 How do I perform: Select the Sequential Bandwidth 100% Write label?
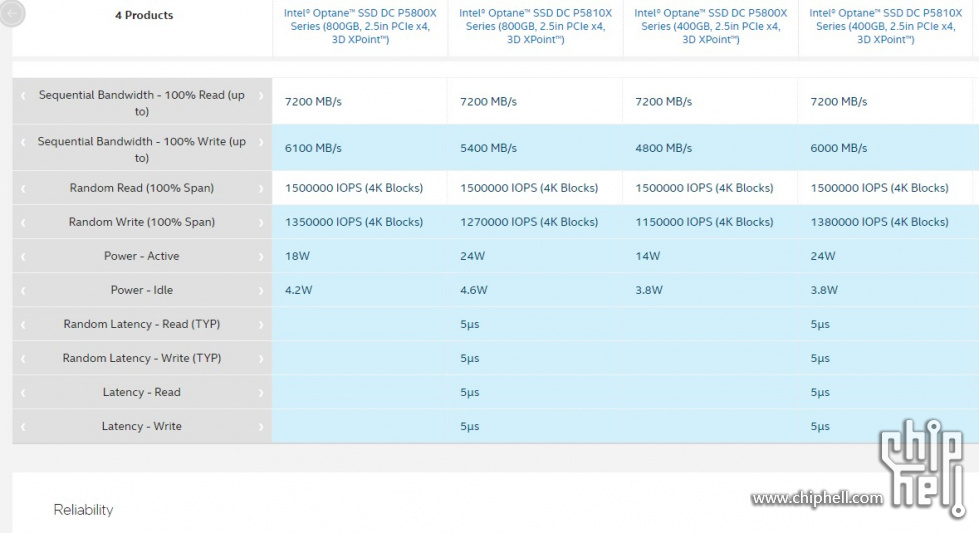click(142, 149)
